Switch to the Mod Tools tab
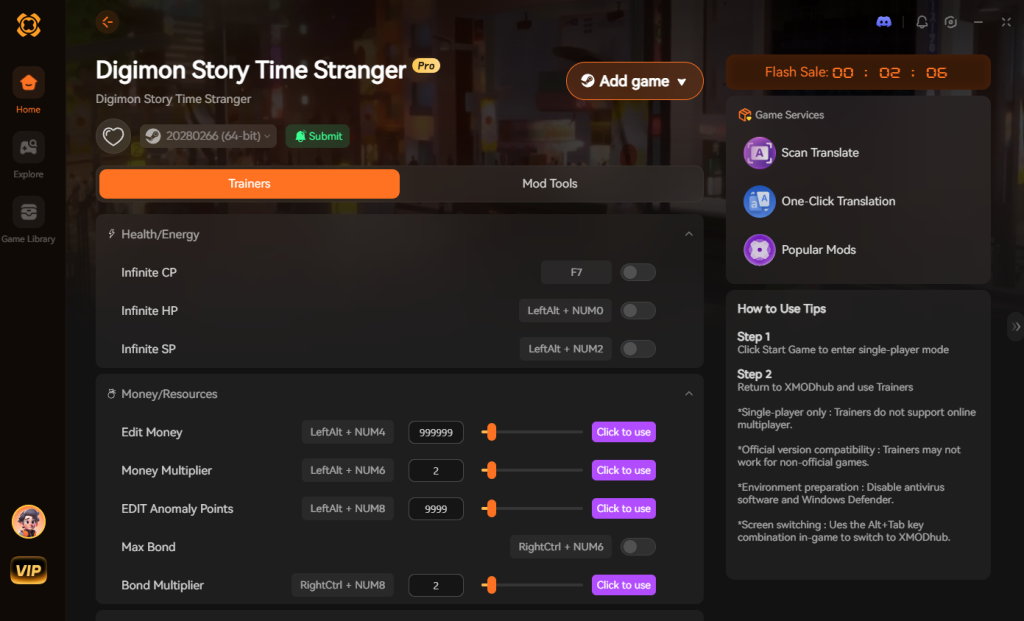Viewport: 1024px width, 621px height. coord(550,183)
